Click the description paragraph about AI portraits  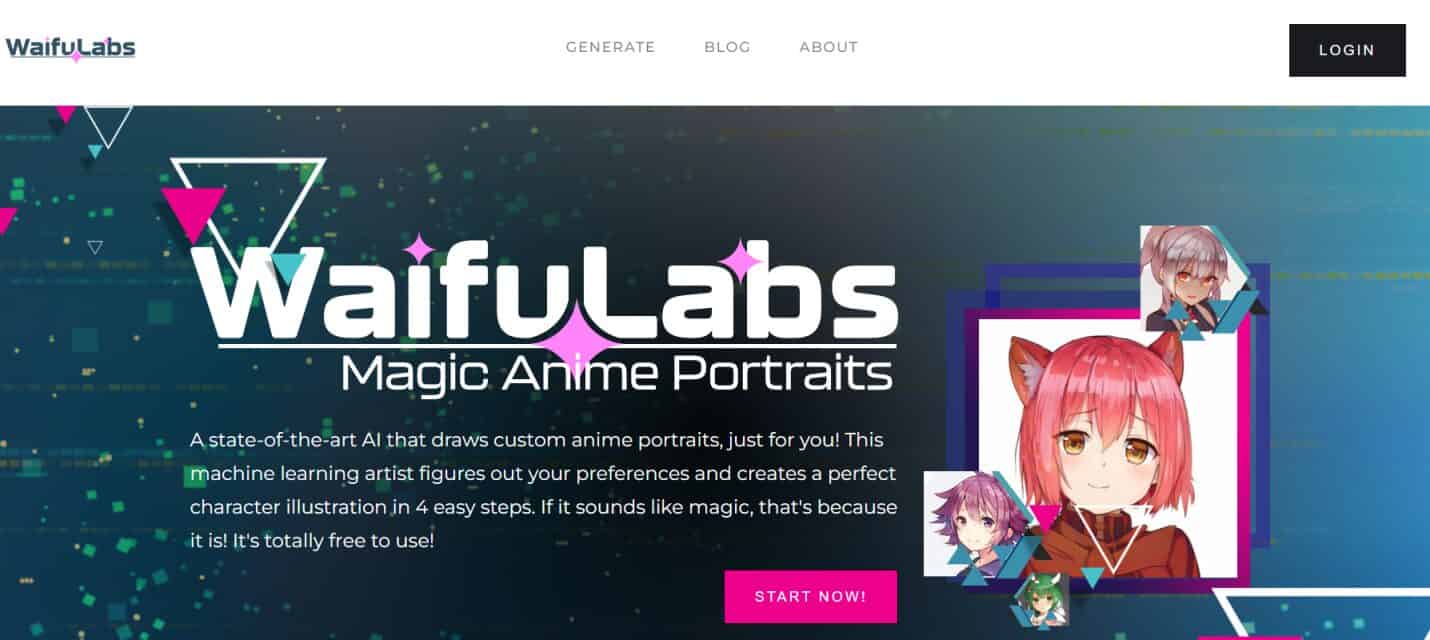(543, 490)
